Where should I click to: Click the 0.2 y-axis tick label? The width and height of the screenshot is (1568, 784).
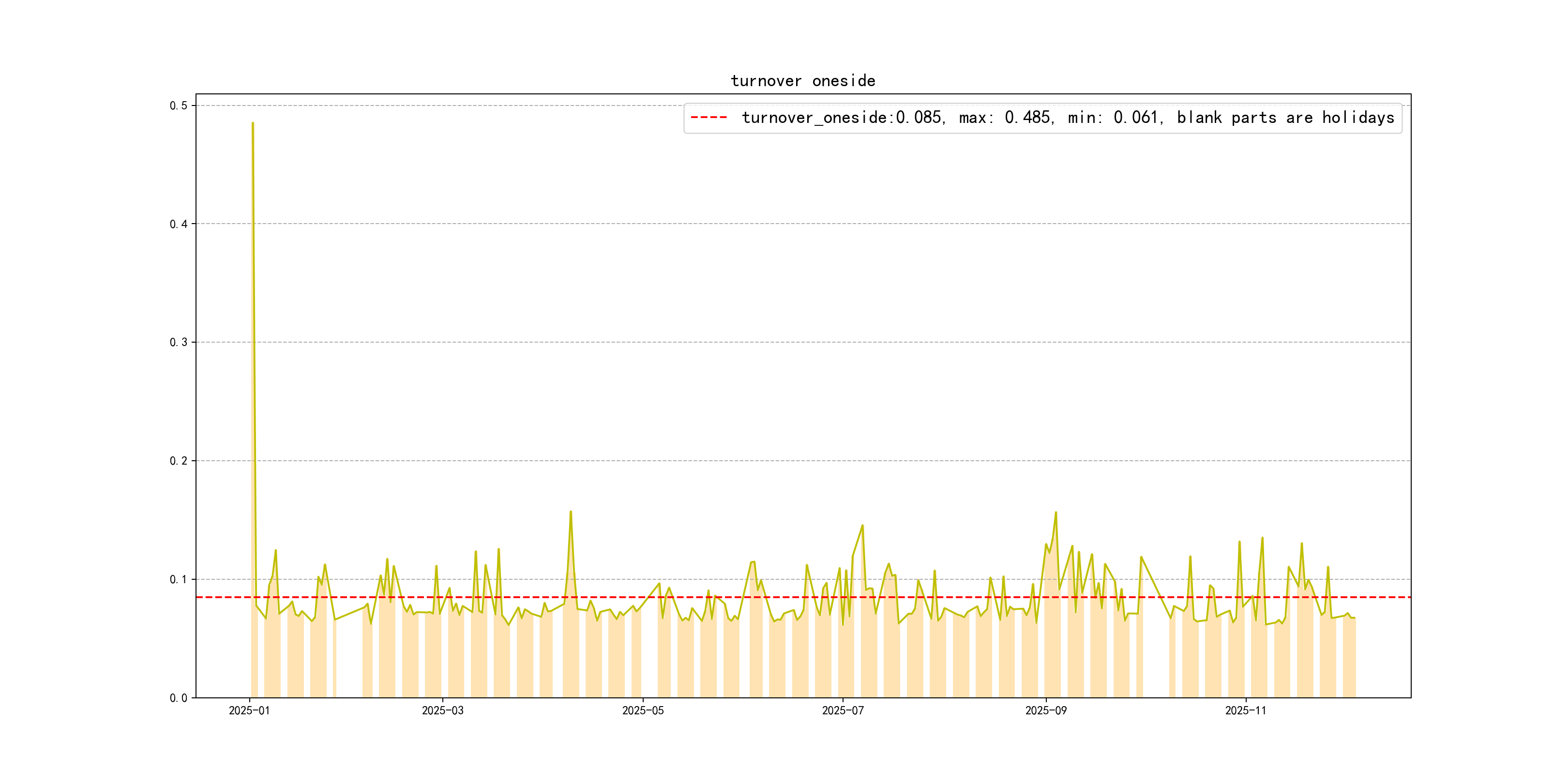click(x=179, y=461)
